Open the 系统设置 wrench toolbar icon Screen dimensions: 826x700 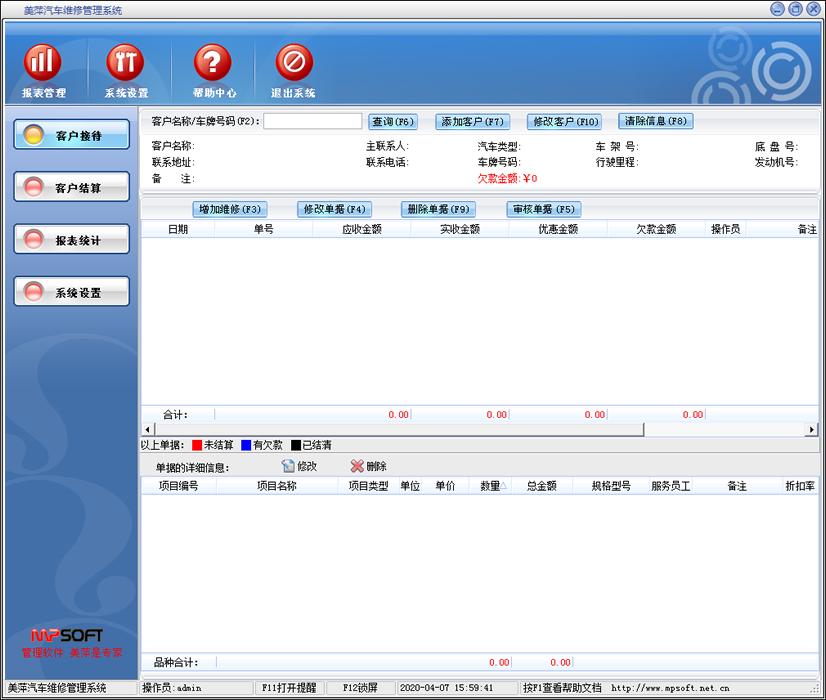click(x=125, y=71)
